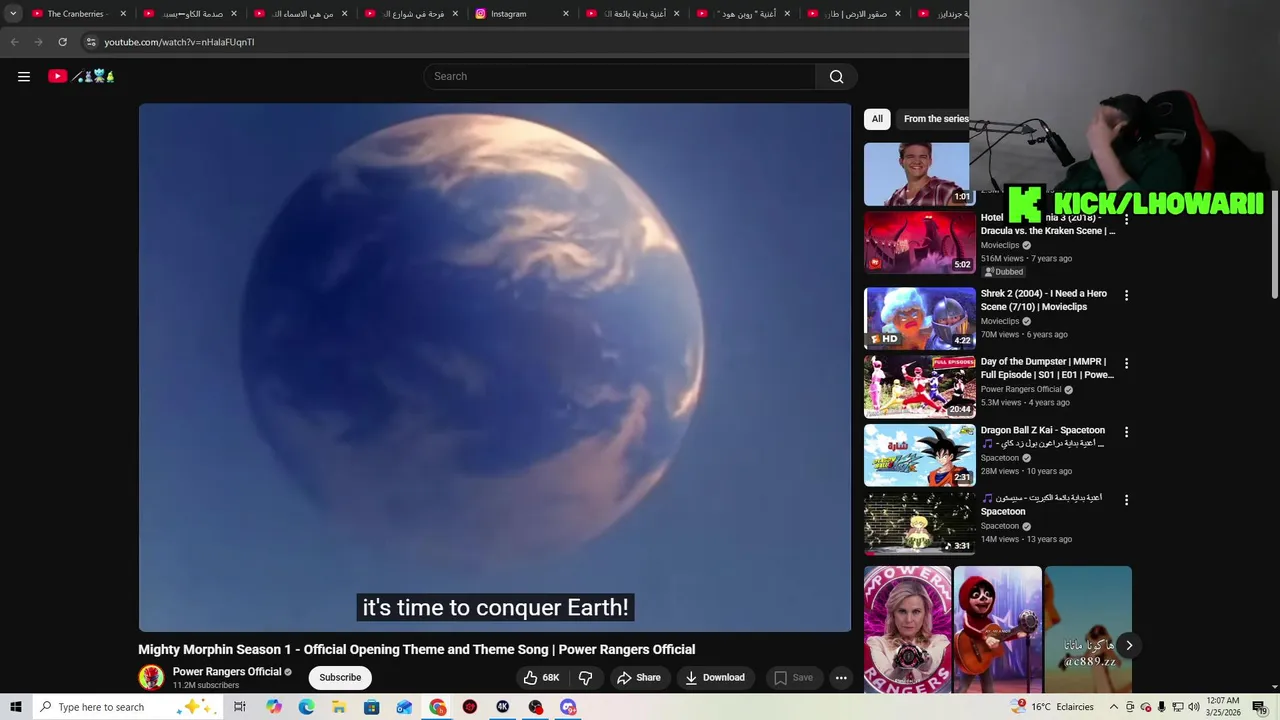This screenshot has height=720, width=1280.
Task: Open Google Chrome from the taskbar
Action: click(x=437, y=707)
